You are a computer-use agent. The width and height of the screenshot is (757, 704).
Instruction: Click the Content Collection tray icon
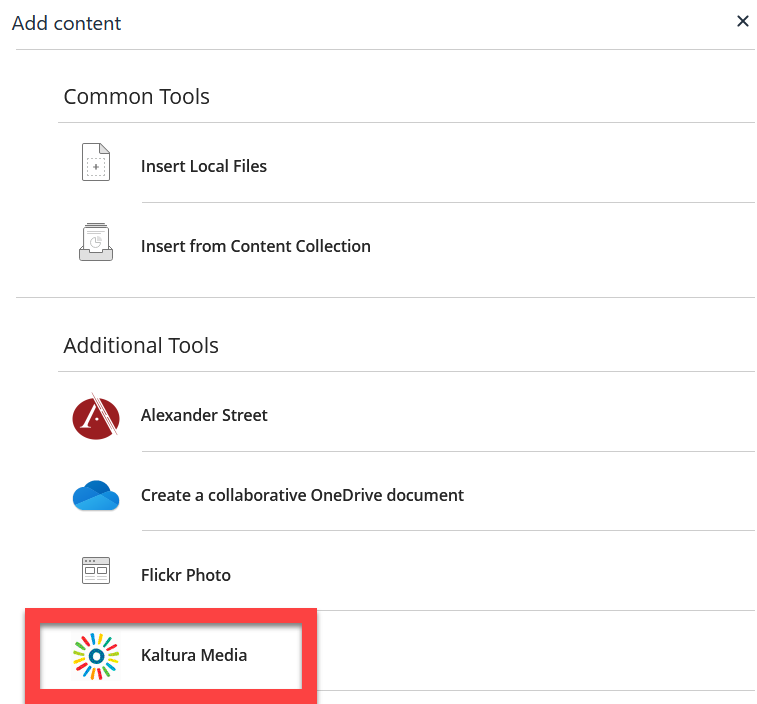96,242
